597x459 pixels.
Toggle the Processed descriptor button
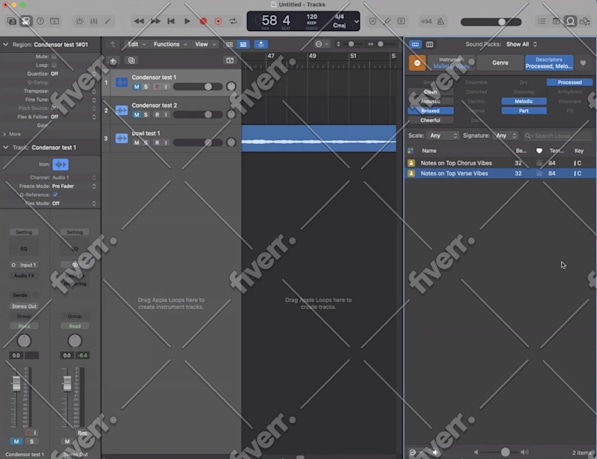point(570,82)
